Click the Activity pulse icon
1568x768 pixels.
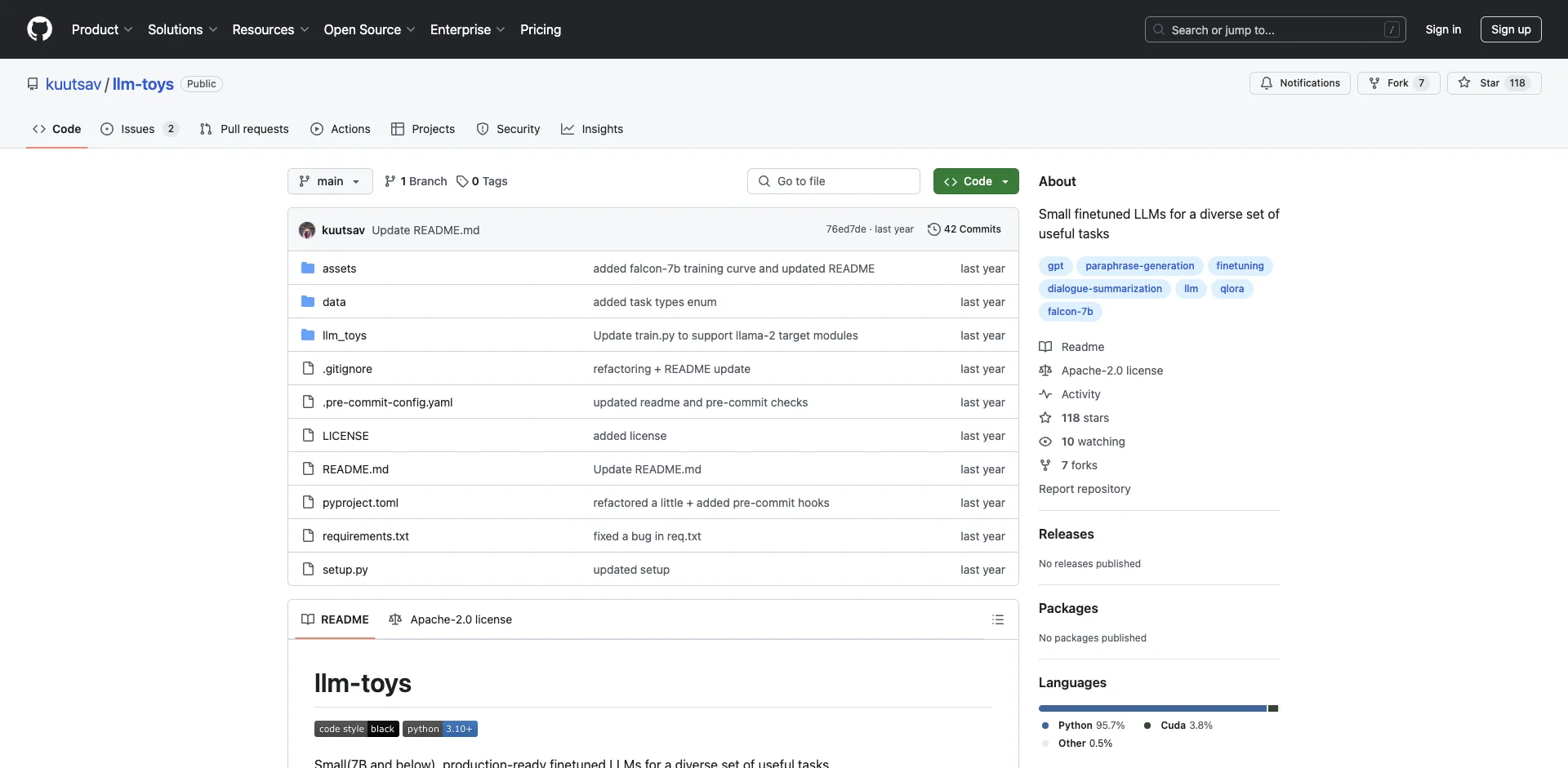tap(1045, 394)
